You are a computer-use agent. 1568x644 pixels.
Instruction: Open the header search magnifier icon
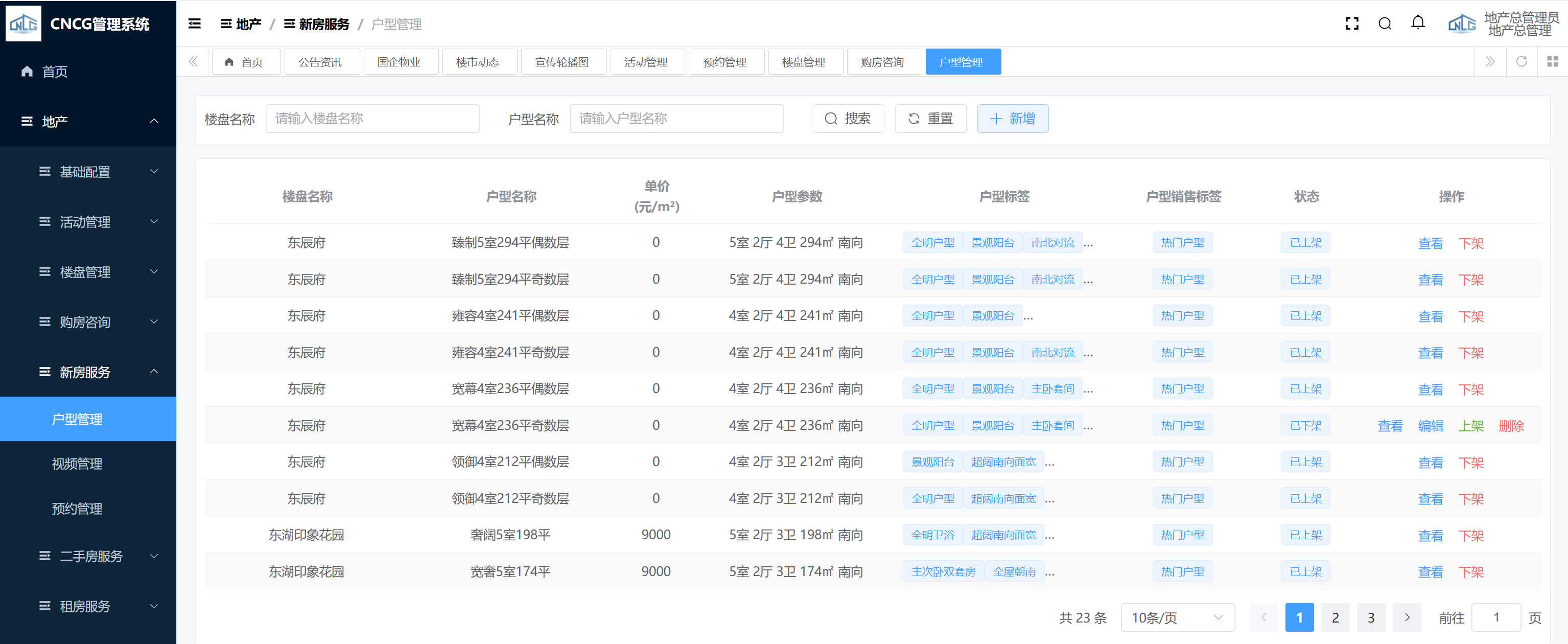coord(1385,24)
